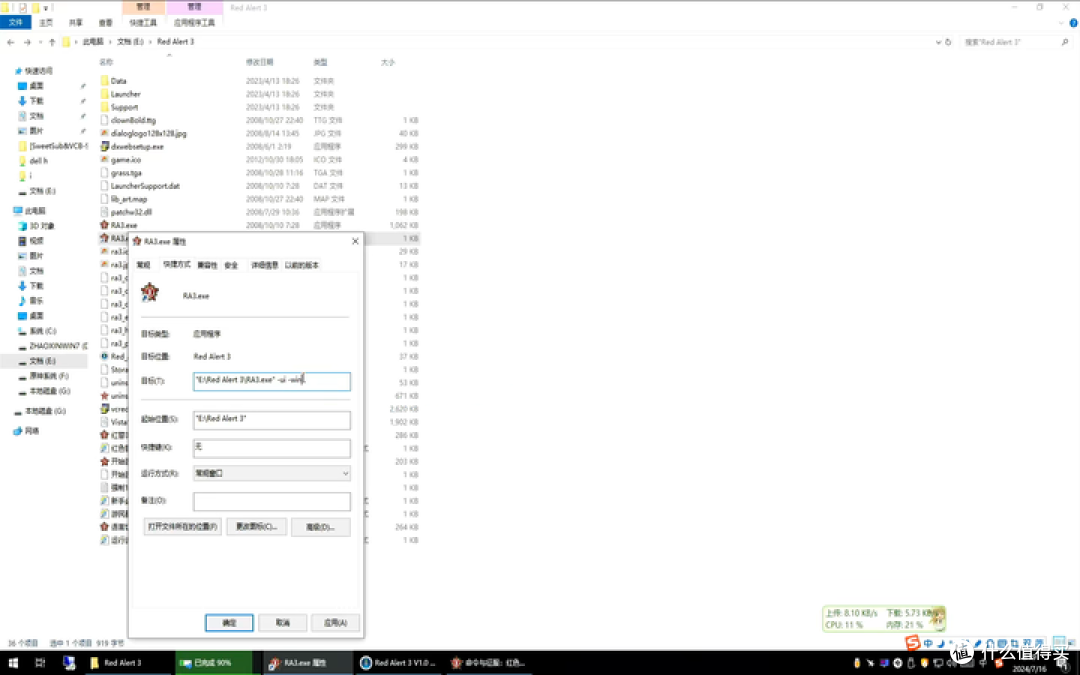The image size is (1080, 675).
Task: Open 桌面 under Quick access
Action: coord(37,86)
